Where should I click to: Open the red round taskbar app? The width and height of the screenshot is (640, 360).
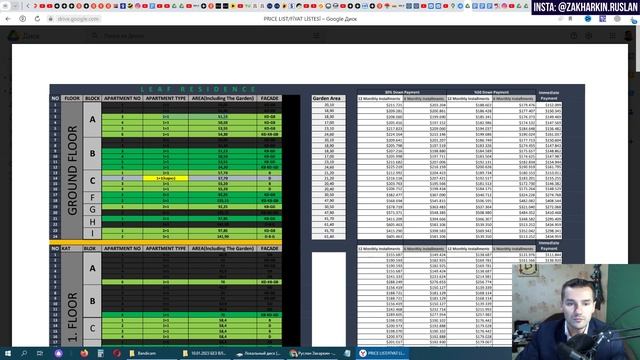(x=117, y=353)
